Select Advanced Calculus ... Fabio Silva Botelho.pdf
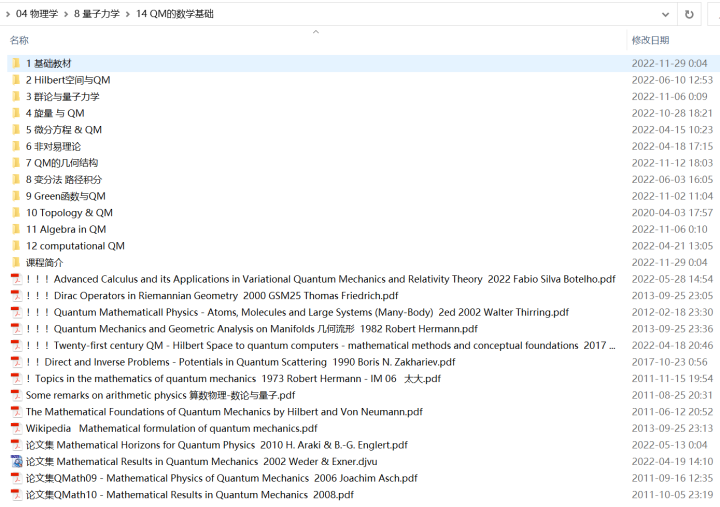Screen dimensions: 720x507 coord(321,279)
